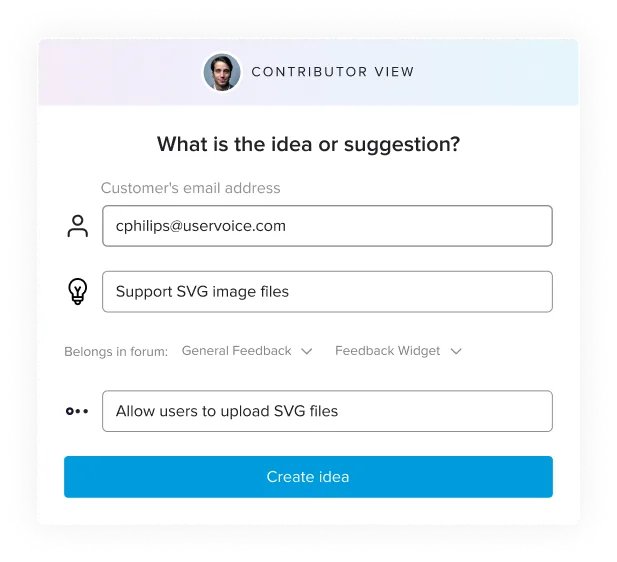Click the three-dots description icon
The height and width of the screenshot is (562, 617).
click(77, 411)
